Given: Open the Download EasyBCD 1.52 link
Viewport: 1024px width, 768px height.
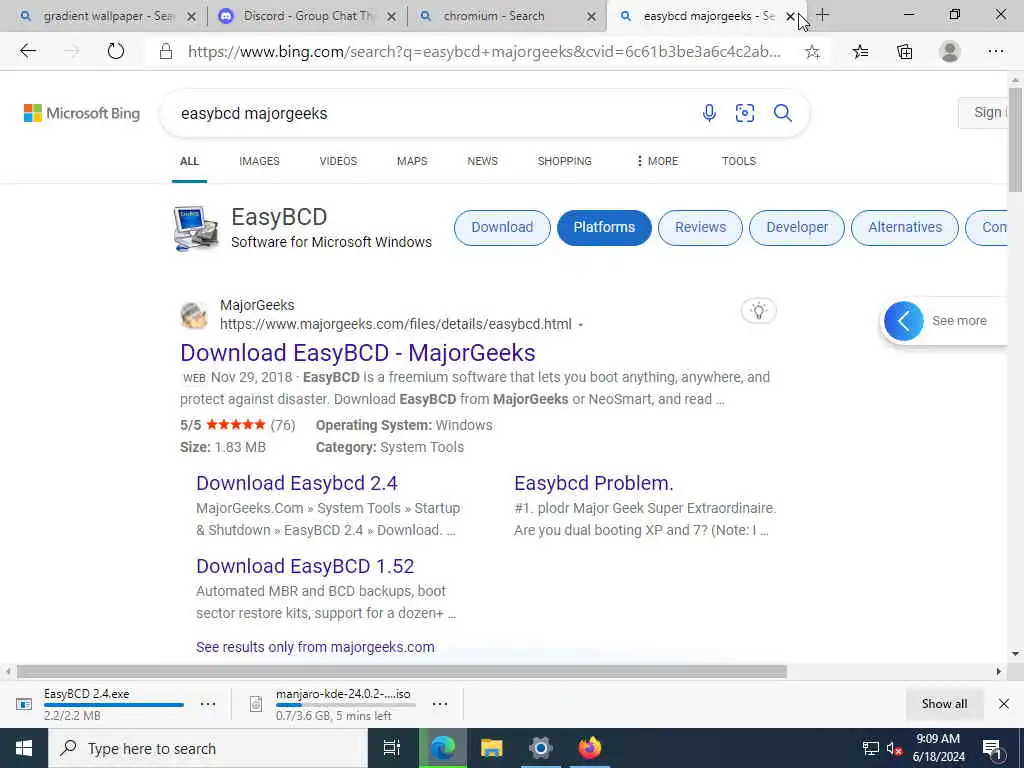Looking at the screenshot, I should pos(305,566).
